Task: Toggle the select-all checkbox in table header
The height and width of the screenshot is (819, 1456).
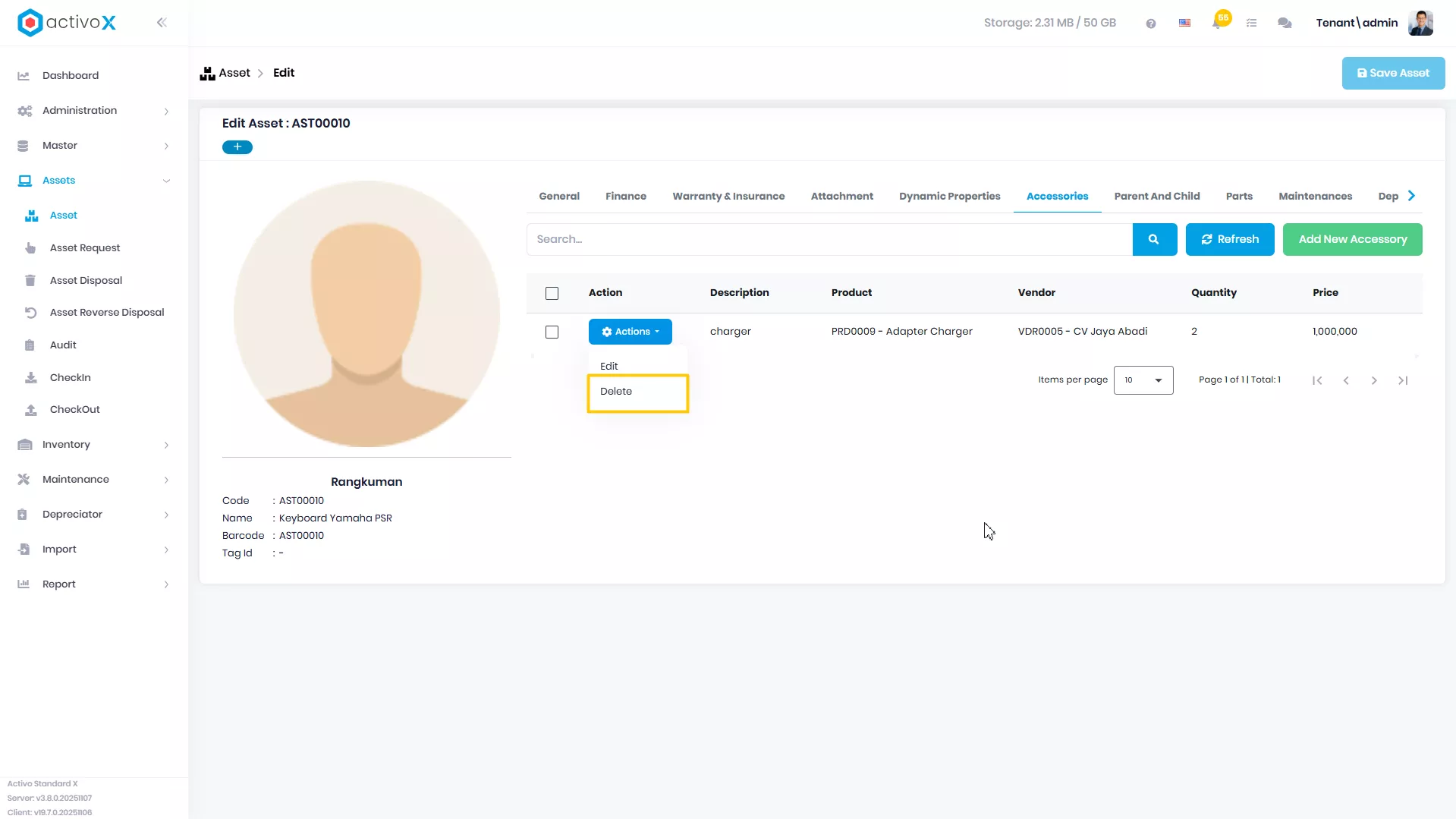Action: coord(552,293)
